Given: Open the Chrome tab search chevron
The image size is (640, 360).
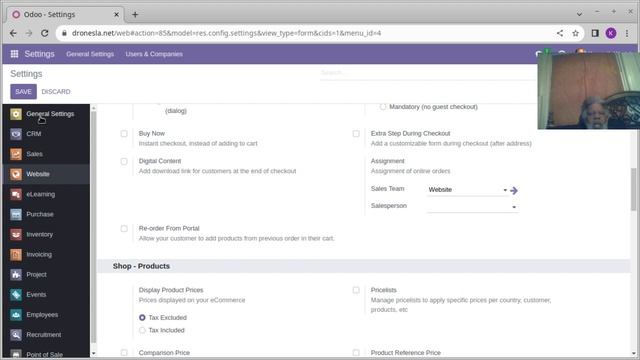Looking at the screenshot, I should [x=579, y=14].
